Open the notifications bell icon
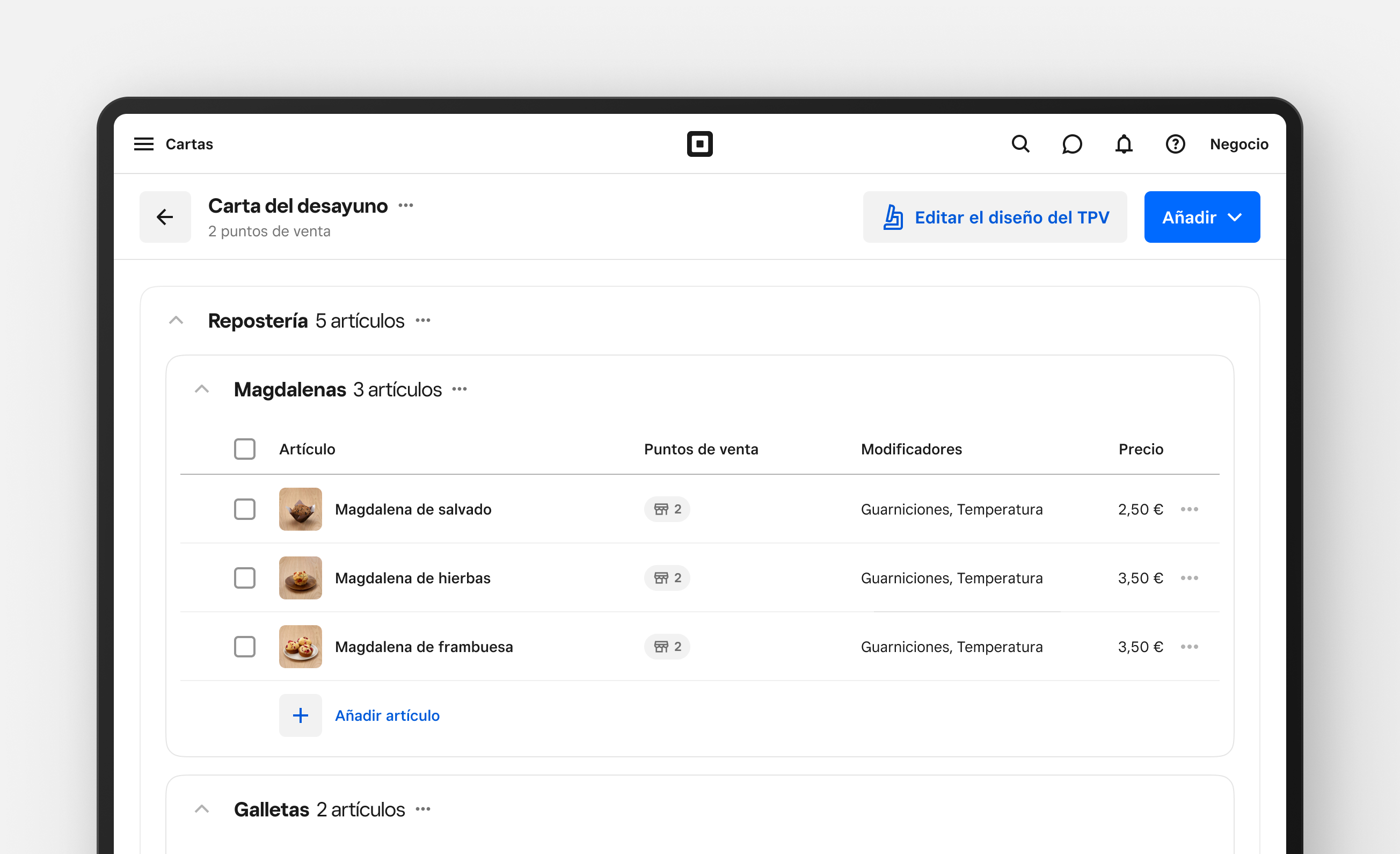The image size is (1400, 854). (x=1124, y=144)
